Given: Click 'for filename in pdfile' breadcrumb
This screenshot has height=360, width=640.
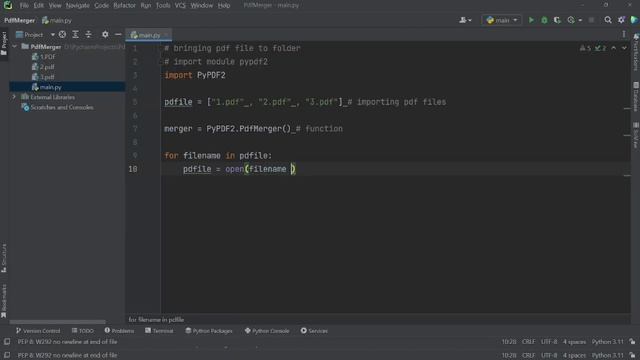Looking at the screenshot, I should [156, 320].
